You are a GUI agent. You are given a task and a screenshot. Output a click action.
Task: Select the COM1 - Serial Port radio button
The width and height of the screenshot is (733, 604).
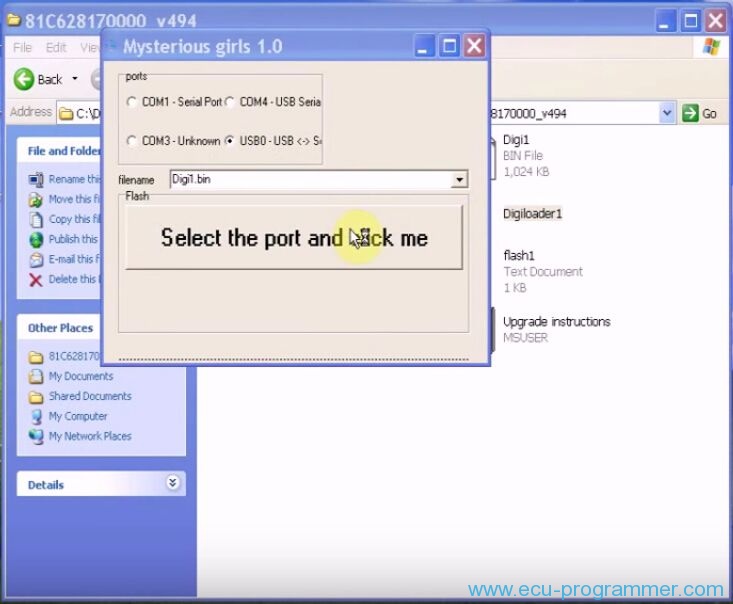(132, 102)
